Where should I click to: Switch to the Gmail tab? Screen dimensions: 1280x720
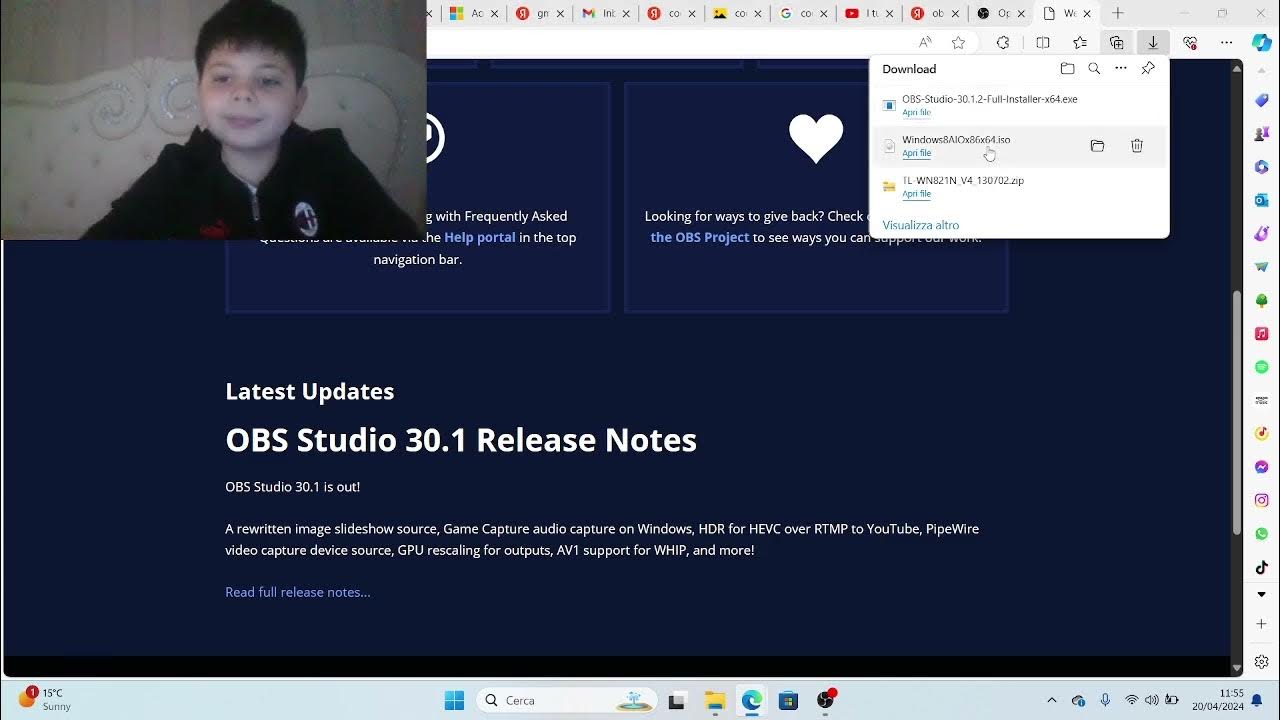click(x=604, y=13)
